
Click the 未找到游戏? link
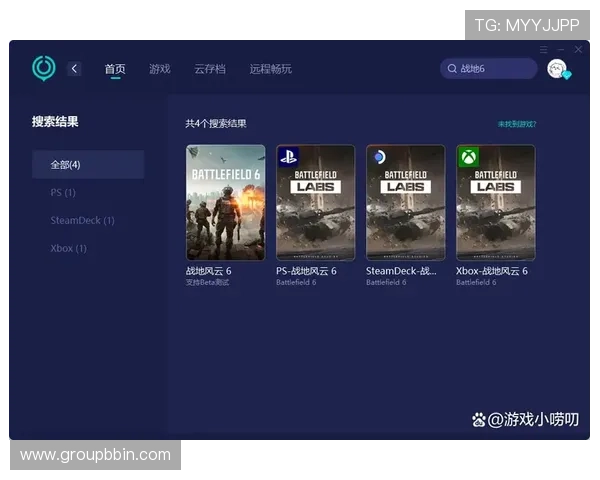coord(517,124)
